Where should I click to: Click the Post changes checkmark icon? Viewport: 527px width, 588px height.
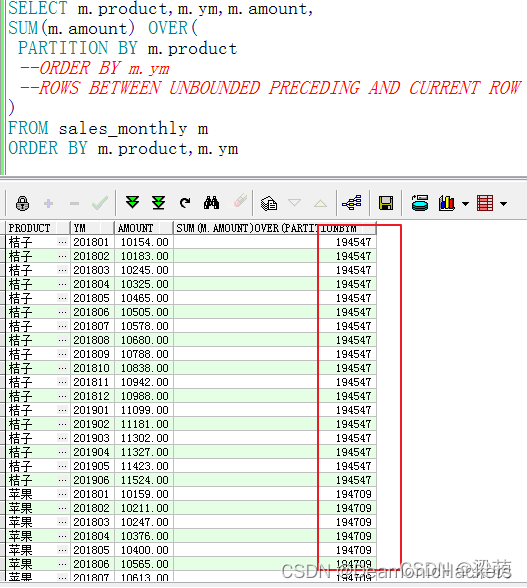(x=100, y=203)
